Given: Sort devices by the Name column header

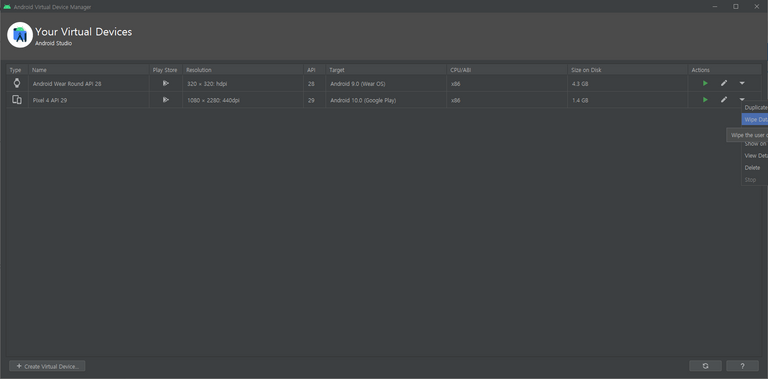Looking at the screenshot, I should [x=89, y=70].
